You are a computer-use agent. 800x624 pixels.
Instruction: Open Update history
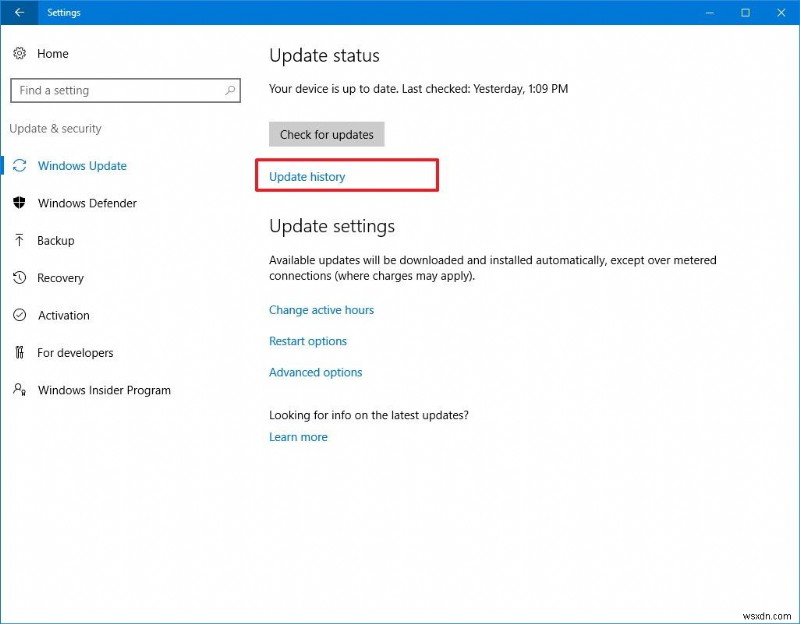coord(306,176)
